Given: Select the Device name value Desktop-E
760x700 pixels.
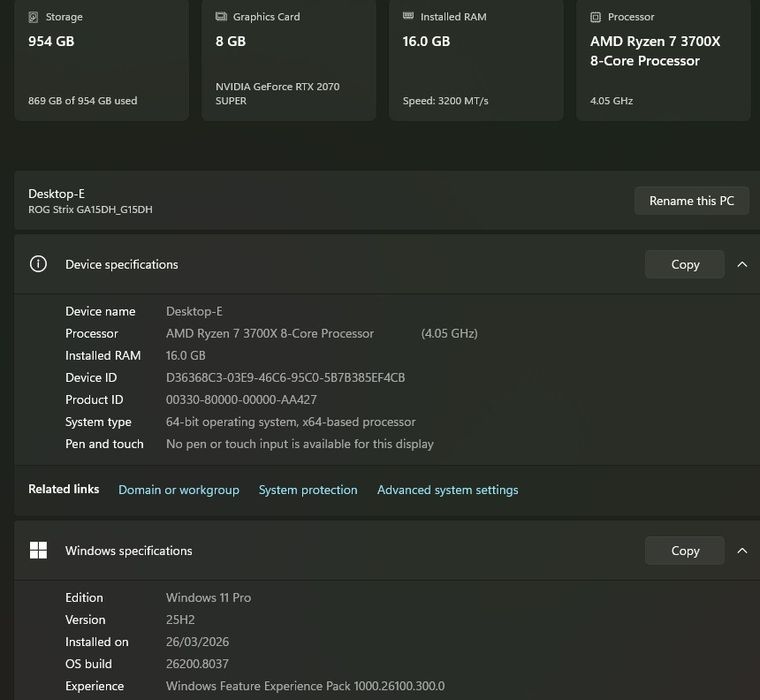Looking at the screenshot, I should 194,311.
